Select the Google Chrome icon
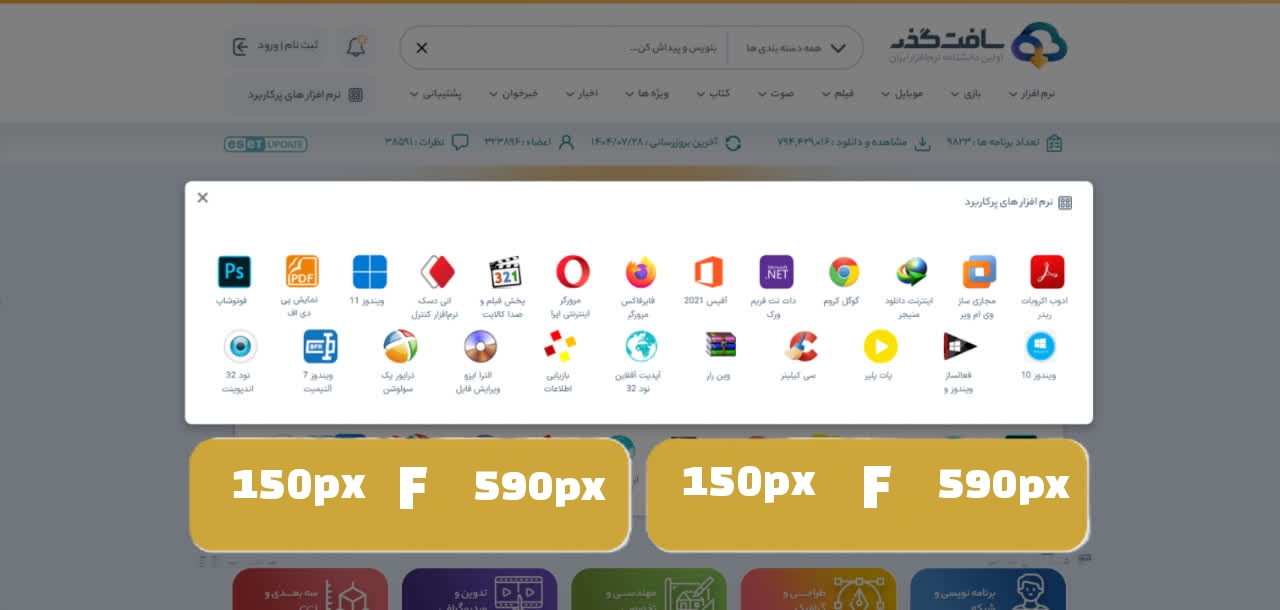 tap(844, 272)
